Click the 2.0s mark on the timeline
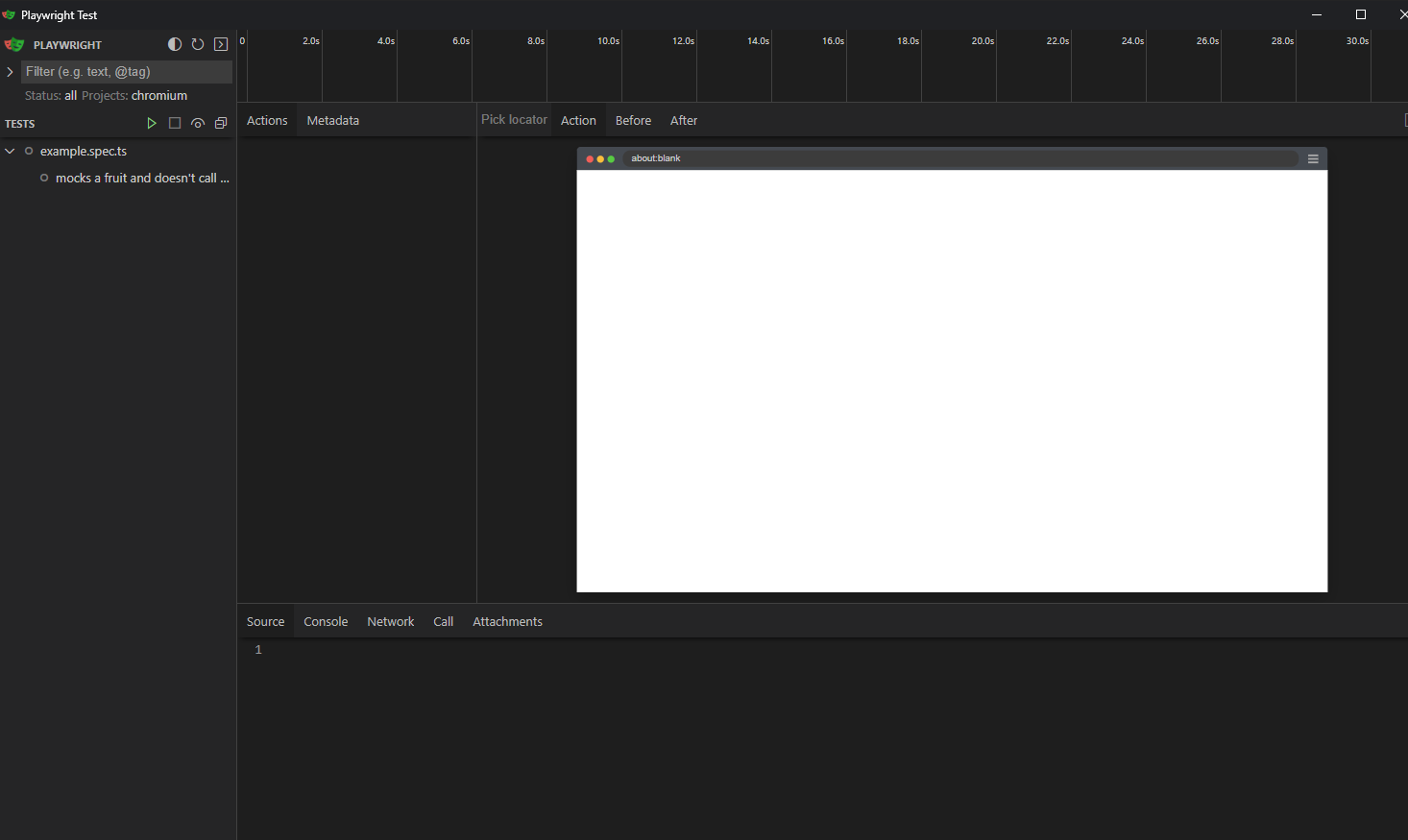The height and width of the screenshot is (840, 1408). point(311,41)
